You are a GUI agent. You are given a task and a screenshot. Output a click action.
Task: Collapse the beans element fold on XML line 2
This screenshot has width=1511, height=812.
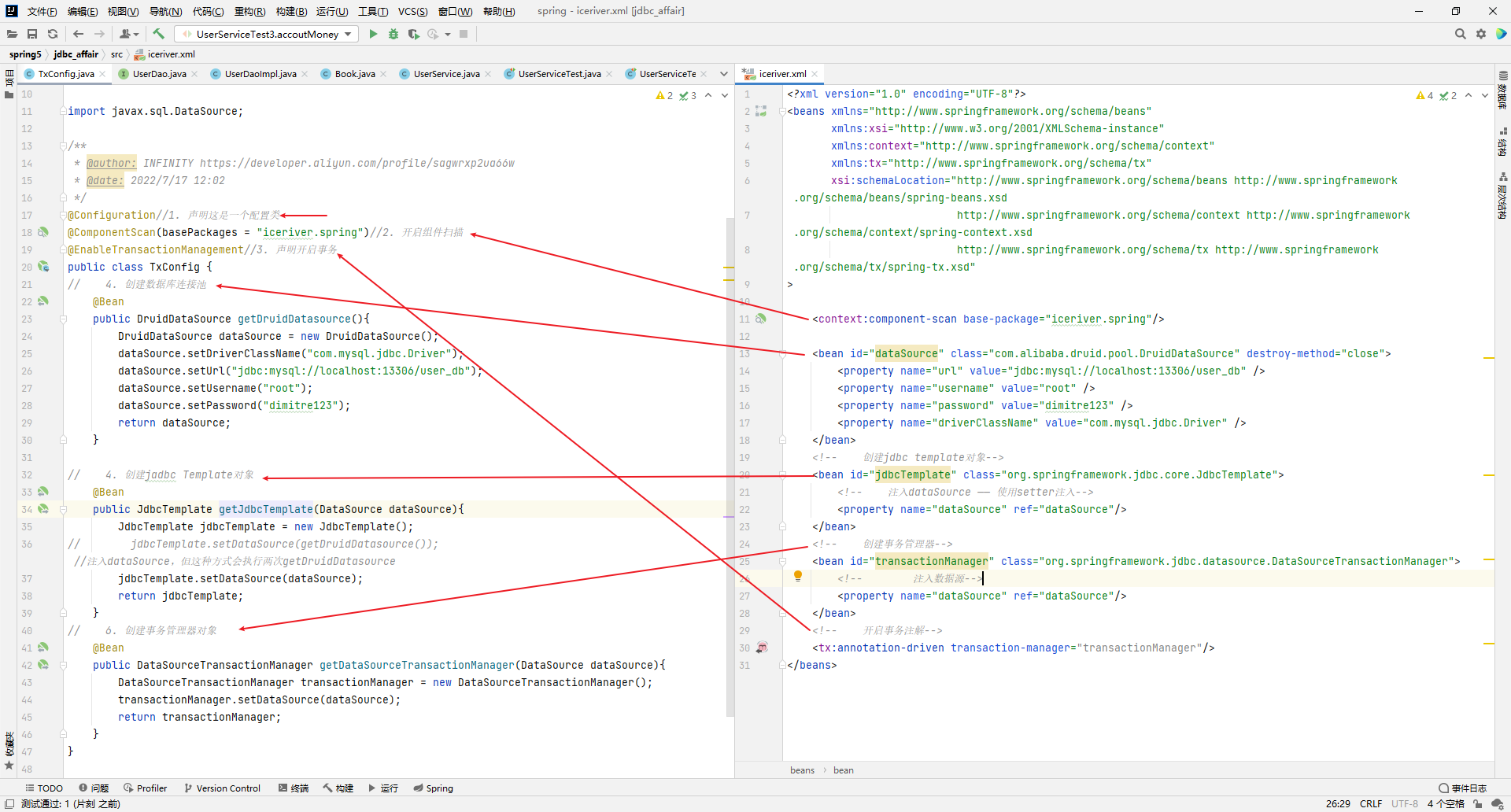[x=782, y=111]
